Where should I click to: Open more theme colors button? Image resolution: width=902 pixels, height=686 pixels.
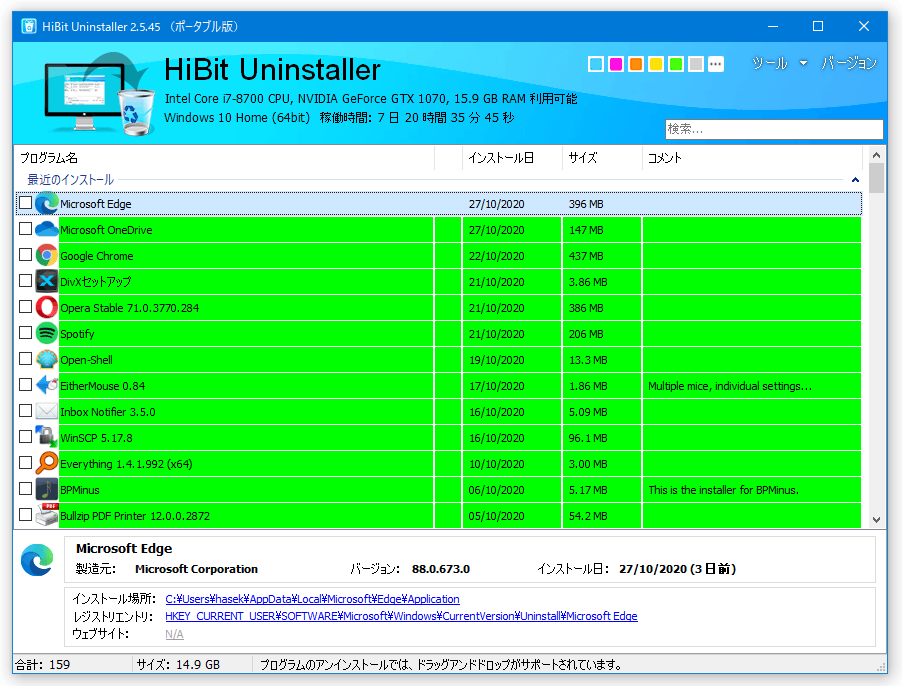[x=716, y=64]
